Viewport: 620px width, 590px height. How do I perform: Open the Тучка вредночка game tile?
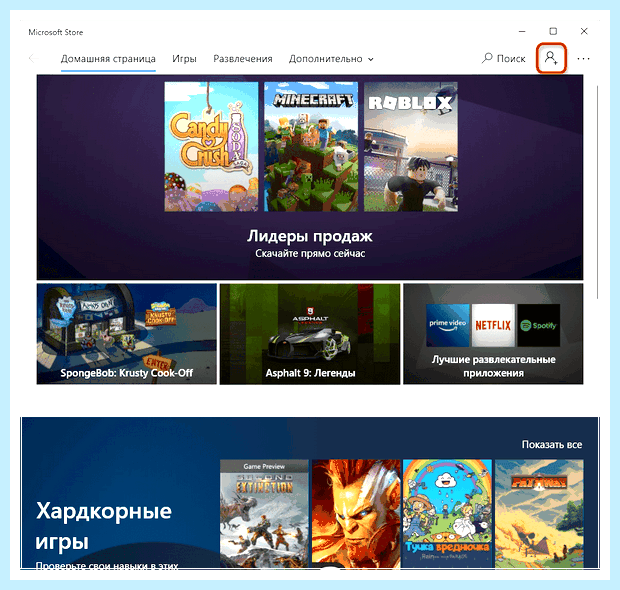447,514
